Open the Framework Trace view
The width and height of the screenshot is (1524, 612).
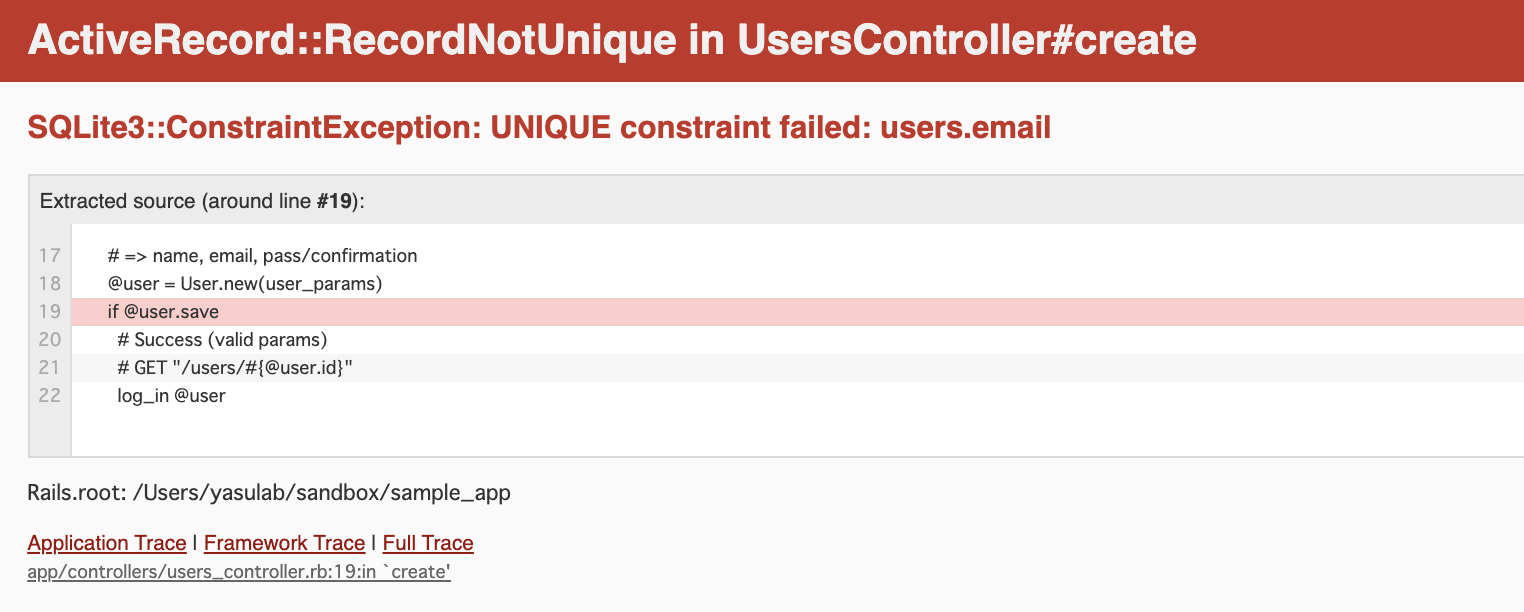coord(283,543)
